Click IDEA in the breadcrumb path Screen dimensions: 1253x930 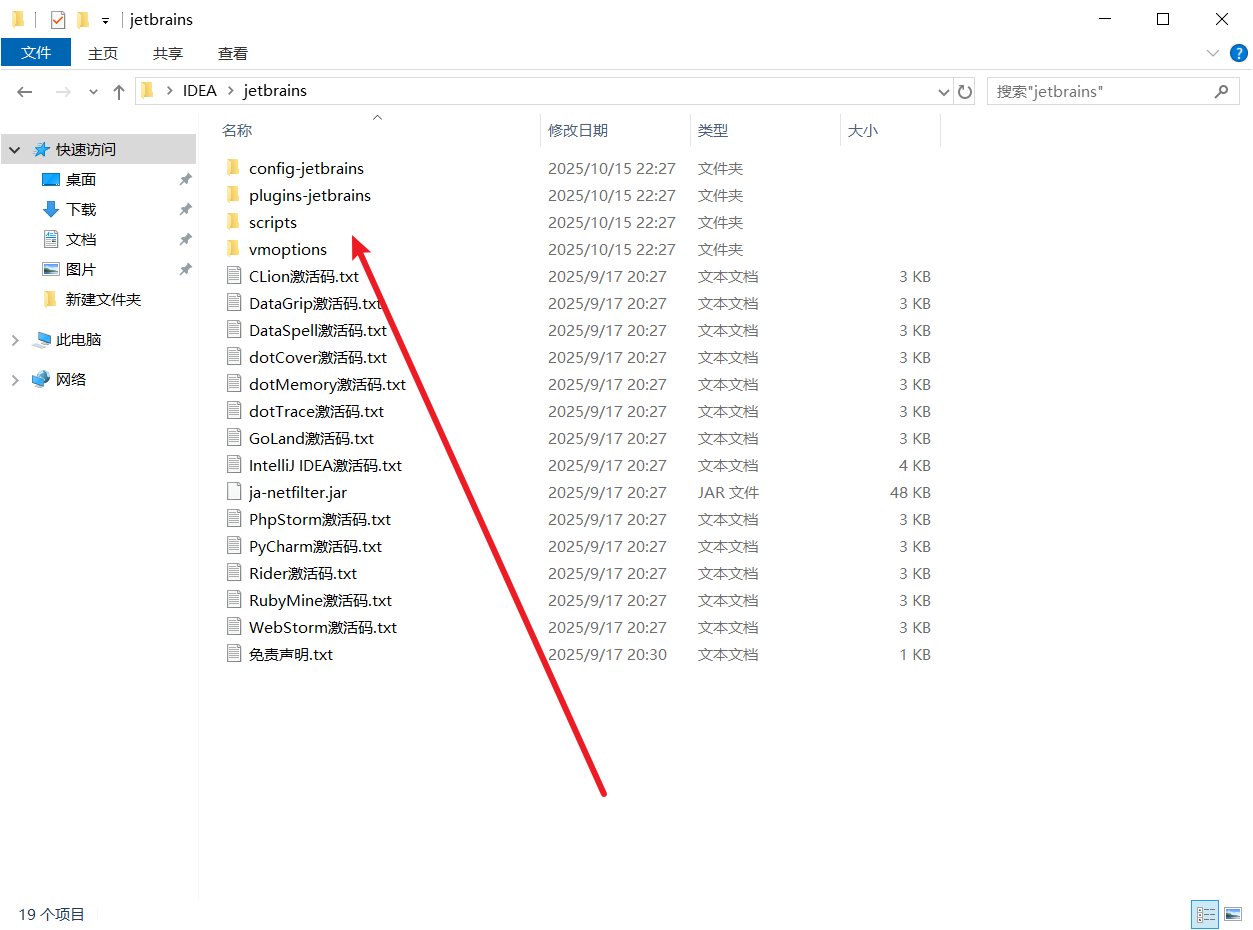point(199,91)
